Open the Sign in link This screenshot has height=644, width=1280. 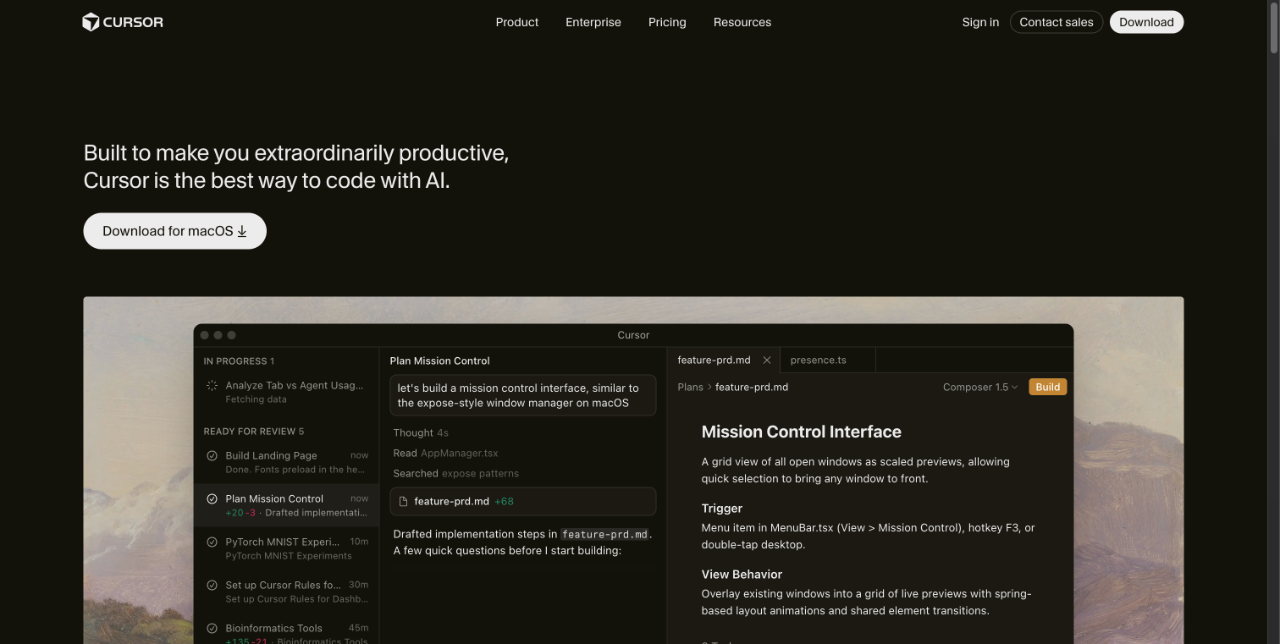click(x=980, y=21)
